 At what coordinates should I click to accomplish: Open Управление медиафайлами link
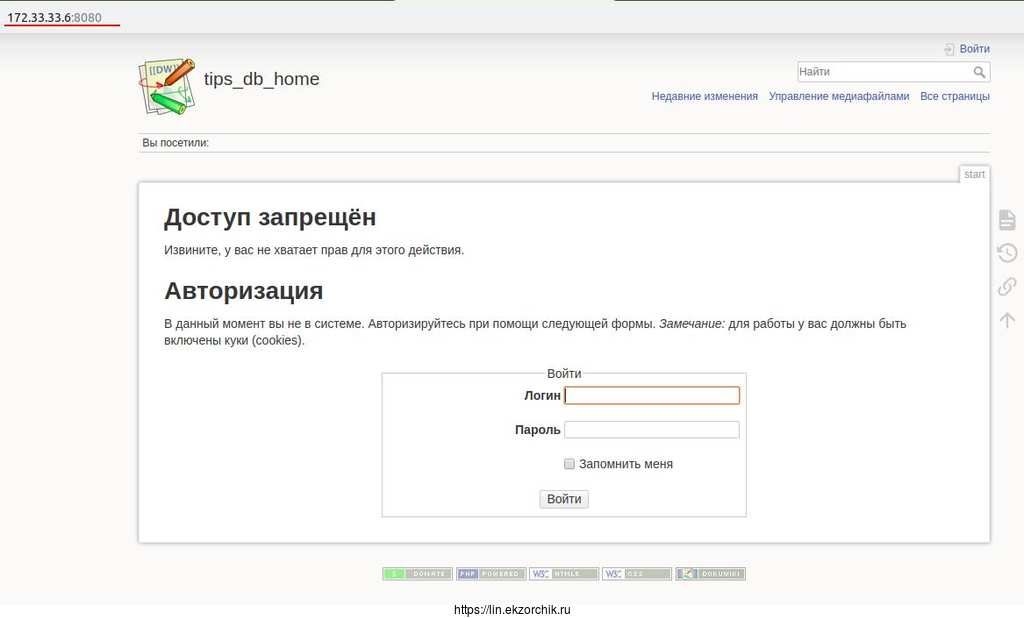[x=839, y=97]
